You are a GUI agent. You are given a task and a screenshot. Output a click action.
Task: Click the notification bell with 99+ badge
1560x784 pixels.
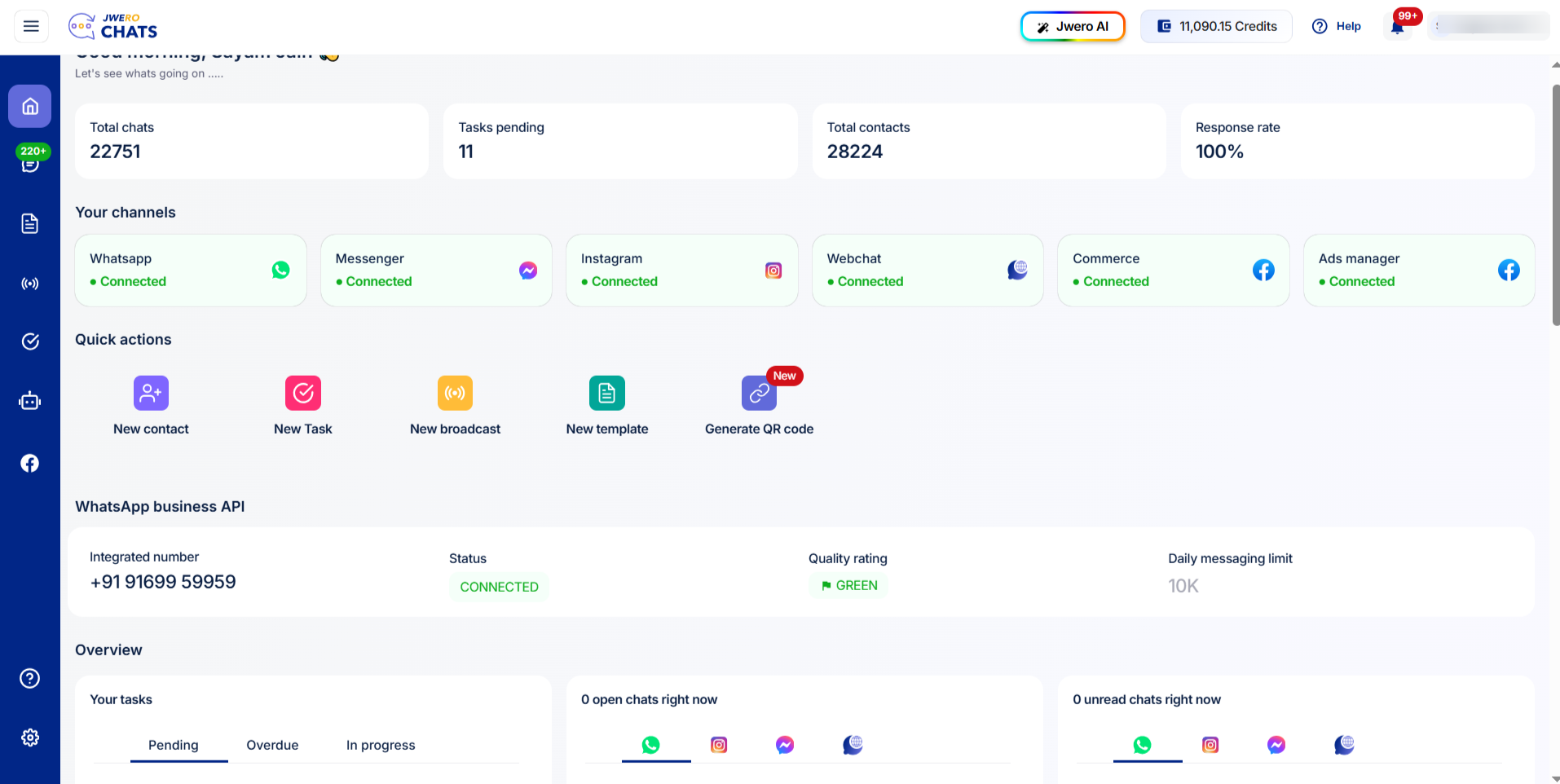click(x=1397, y=27)
